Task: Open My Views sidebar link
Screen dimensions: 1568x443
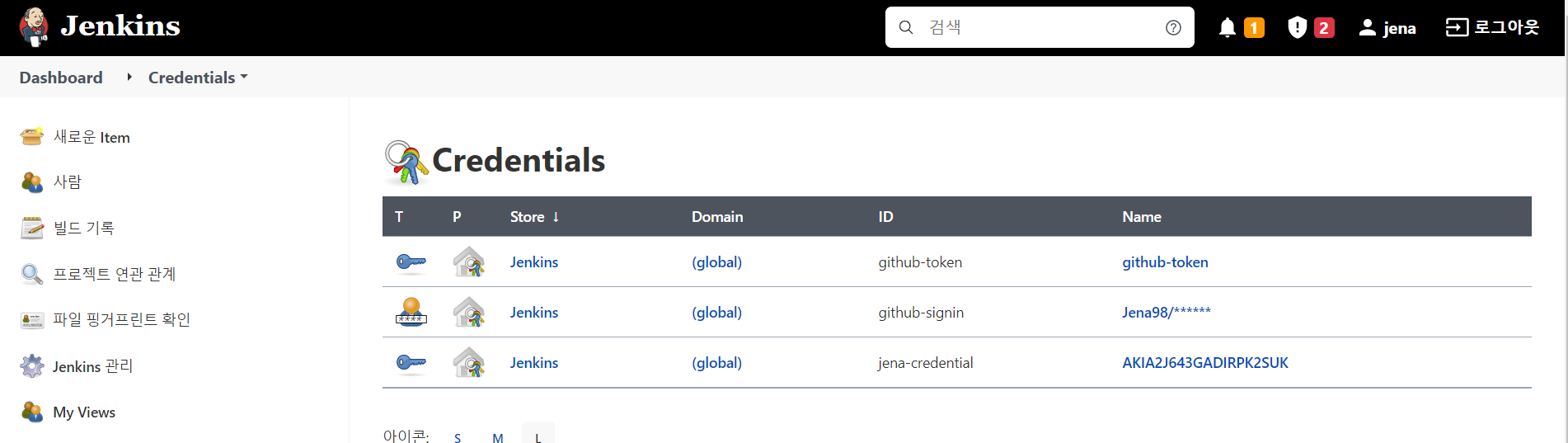Action: 84,412
